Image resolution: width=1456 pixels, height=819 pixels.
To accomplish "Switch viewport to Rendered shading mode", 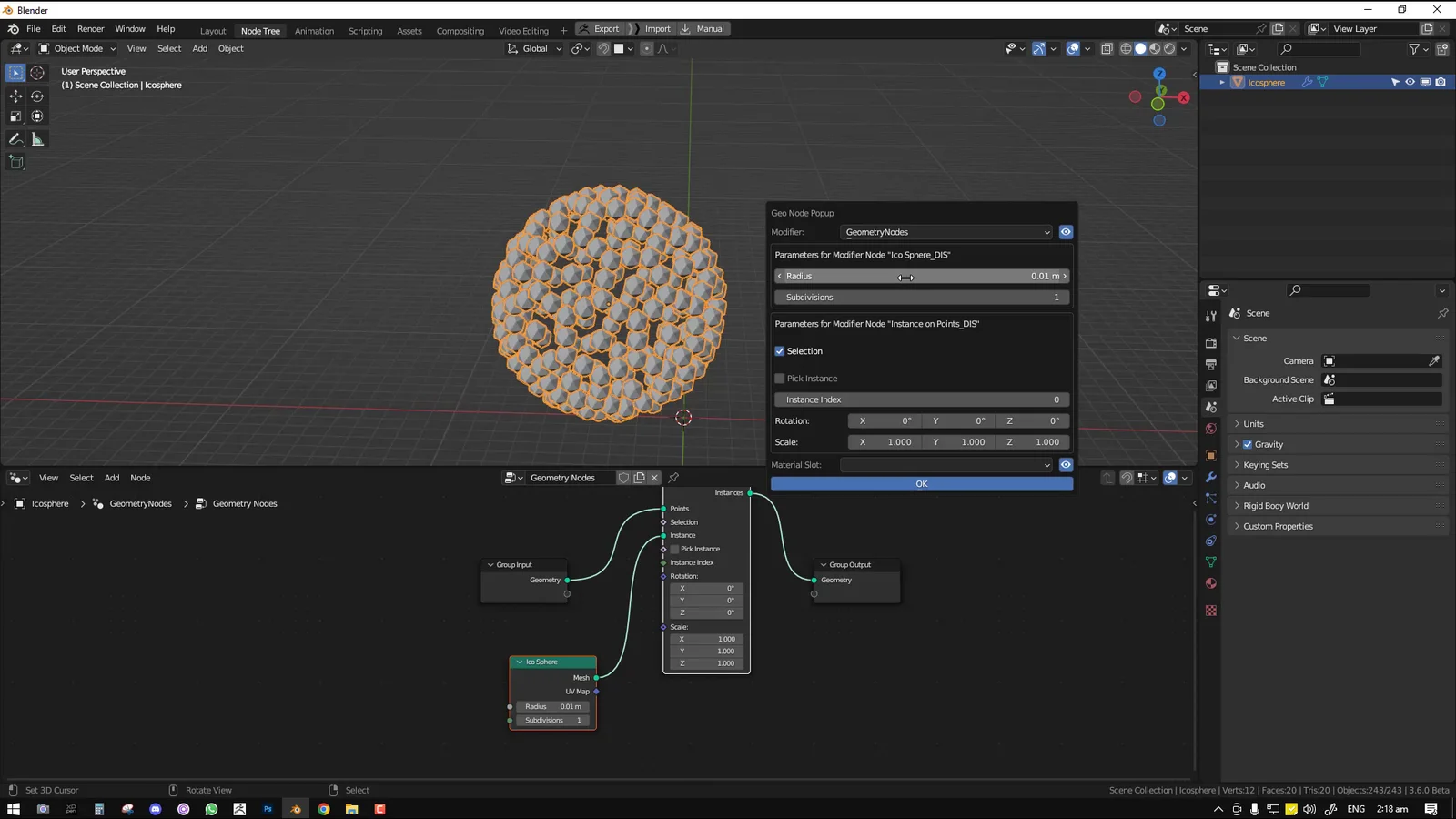I will [1168, 48].
